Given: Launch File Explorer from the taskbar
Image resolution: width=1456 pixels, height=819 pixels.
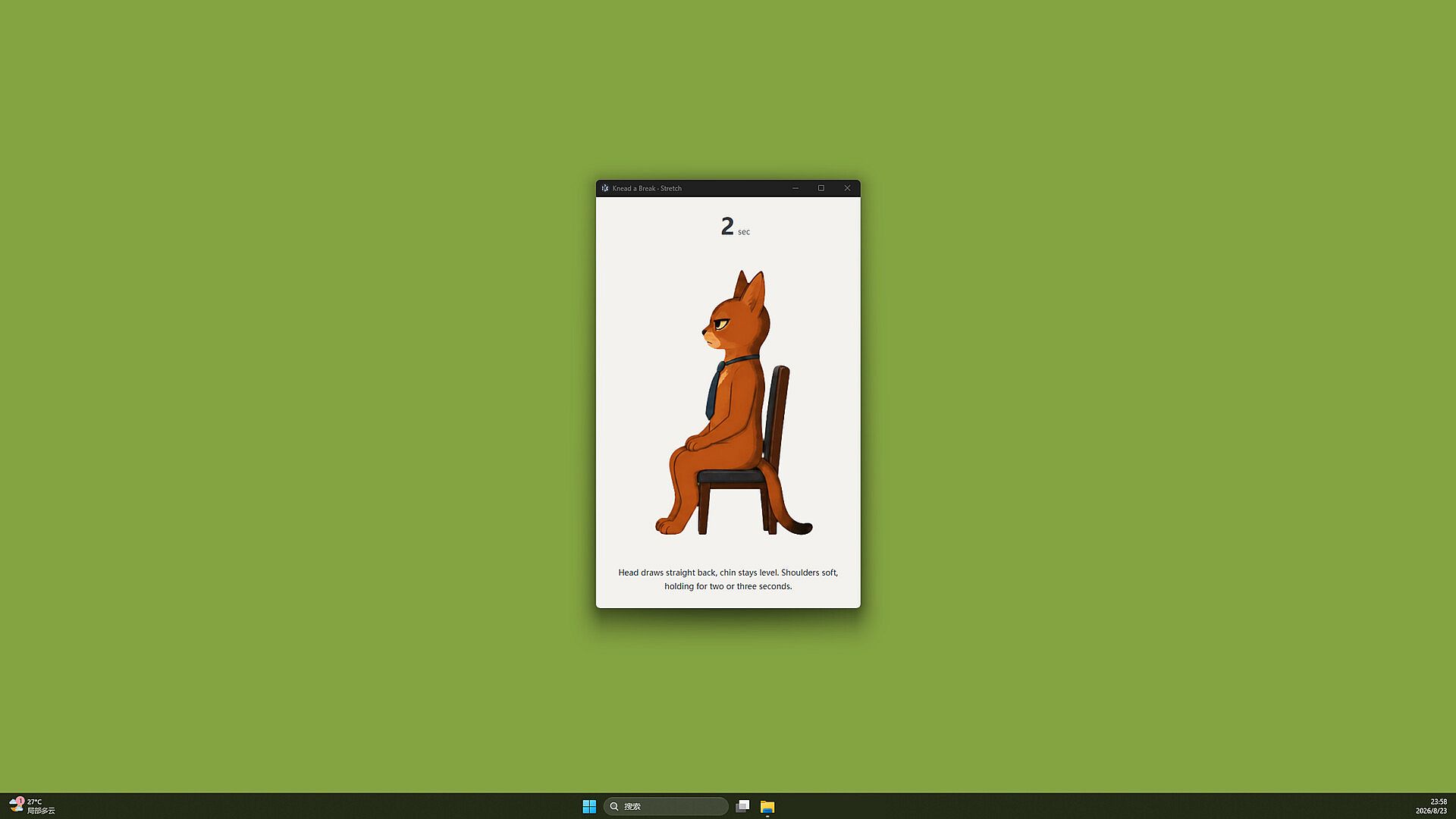Looking at the screenshot, I should point(767,806).
